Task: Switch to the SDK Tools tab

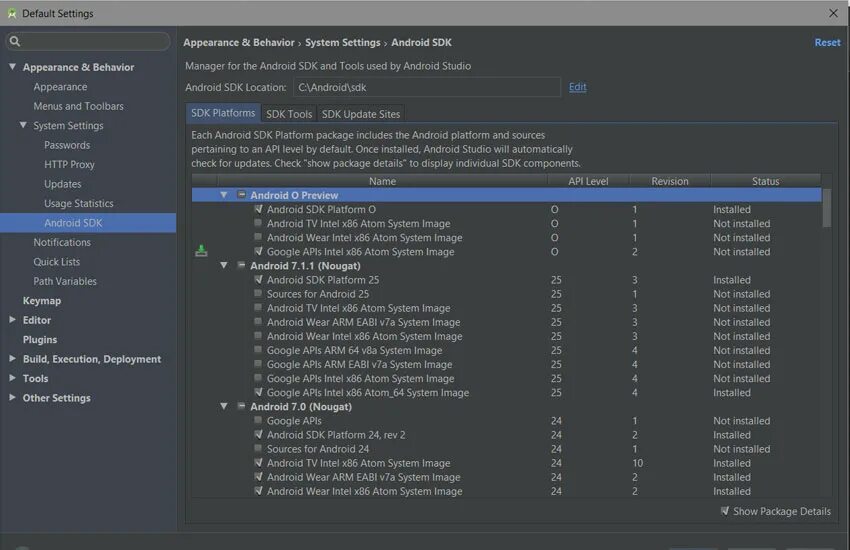Action: click(289, 114)
